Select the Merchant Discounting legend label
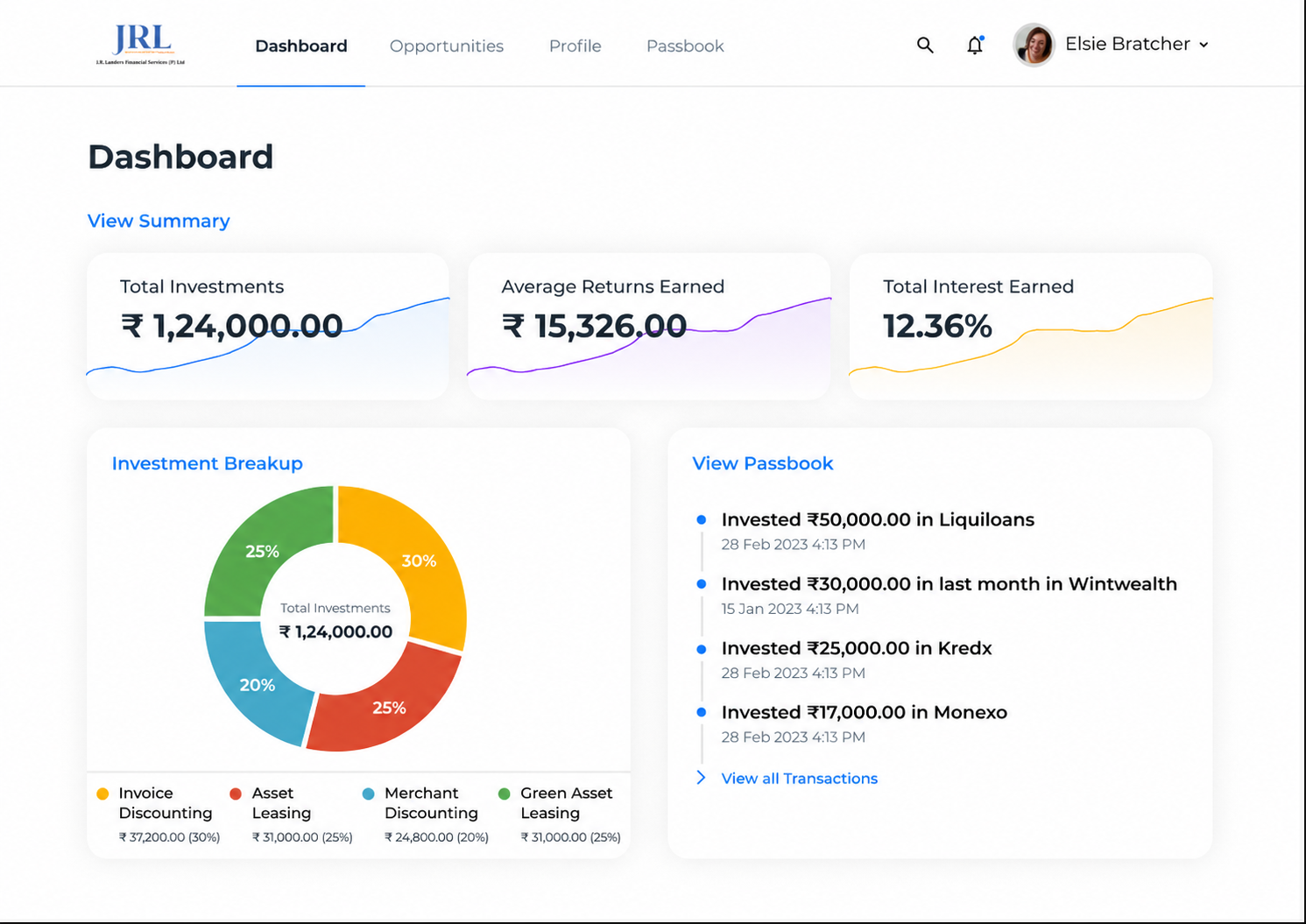 [x=431, y=803]
